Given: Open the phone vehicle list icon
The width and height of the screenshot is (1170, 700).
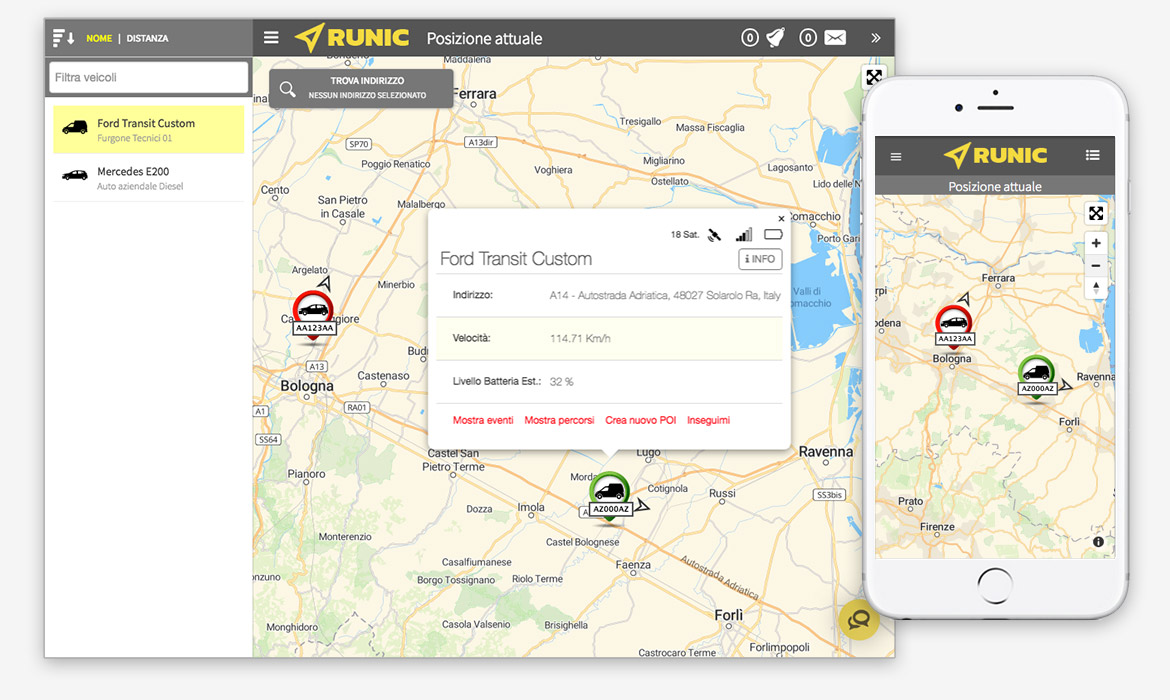Looking at the screenshot, I should coord(1092,155).
